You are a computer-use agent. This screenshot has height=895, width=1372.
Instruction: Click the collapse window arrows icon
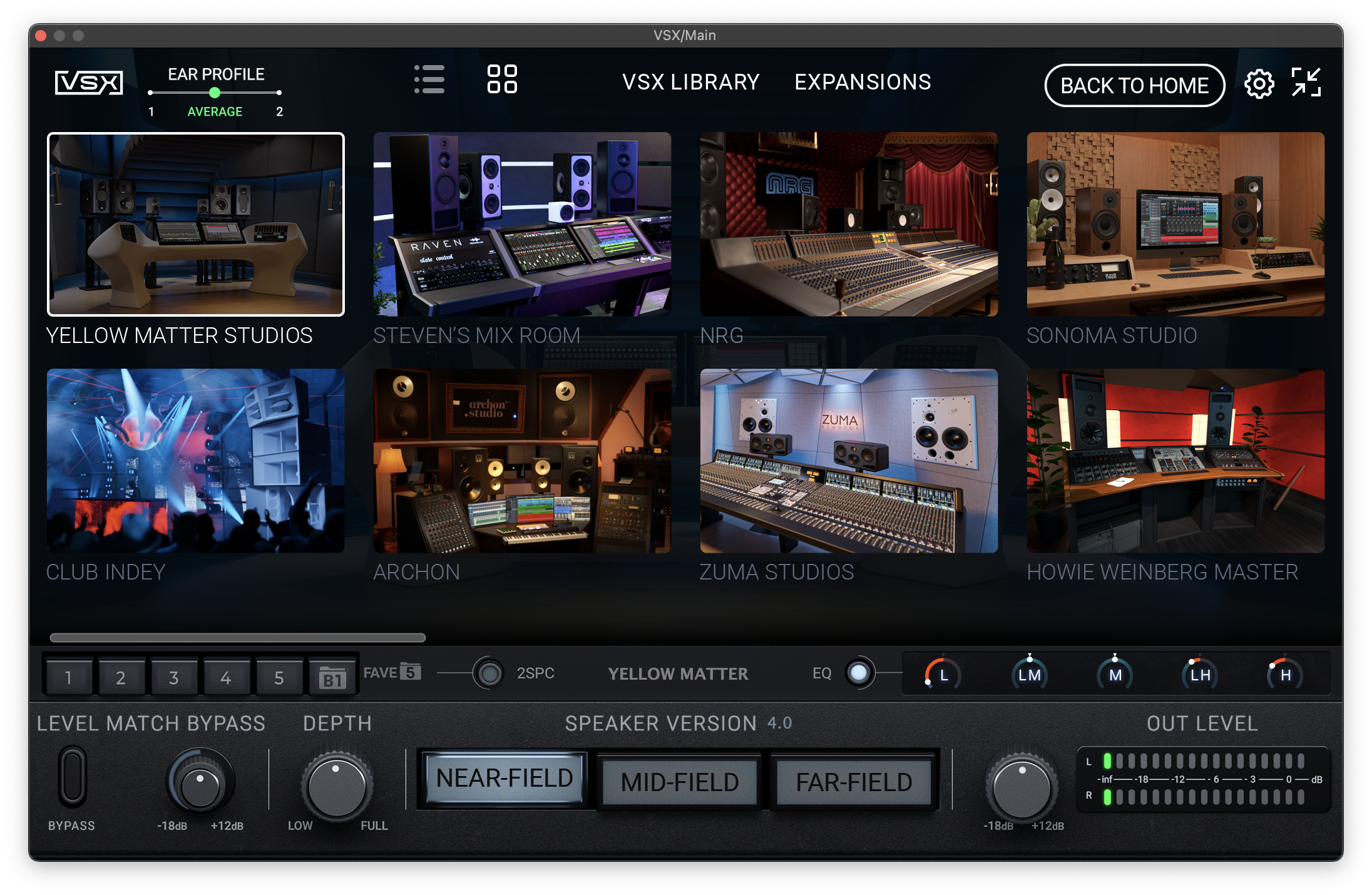[x=1306, y=83]
